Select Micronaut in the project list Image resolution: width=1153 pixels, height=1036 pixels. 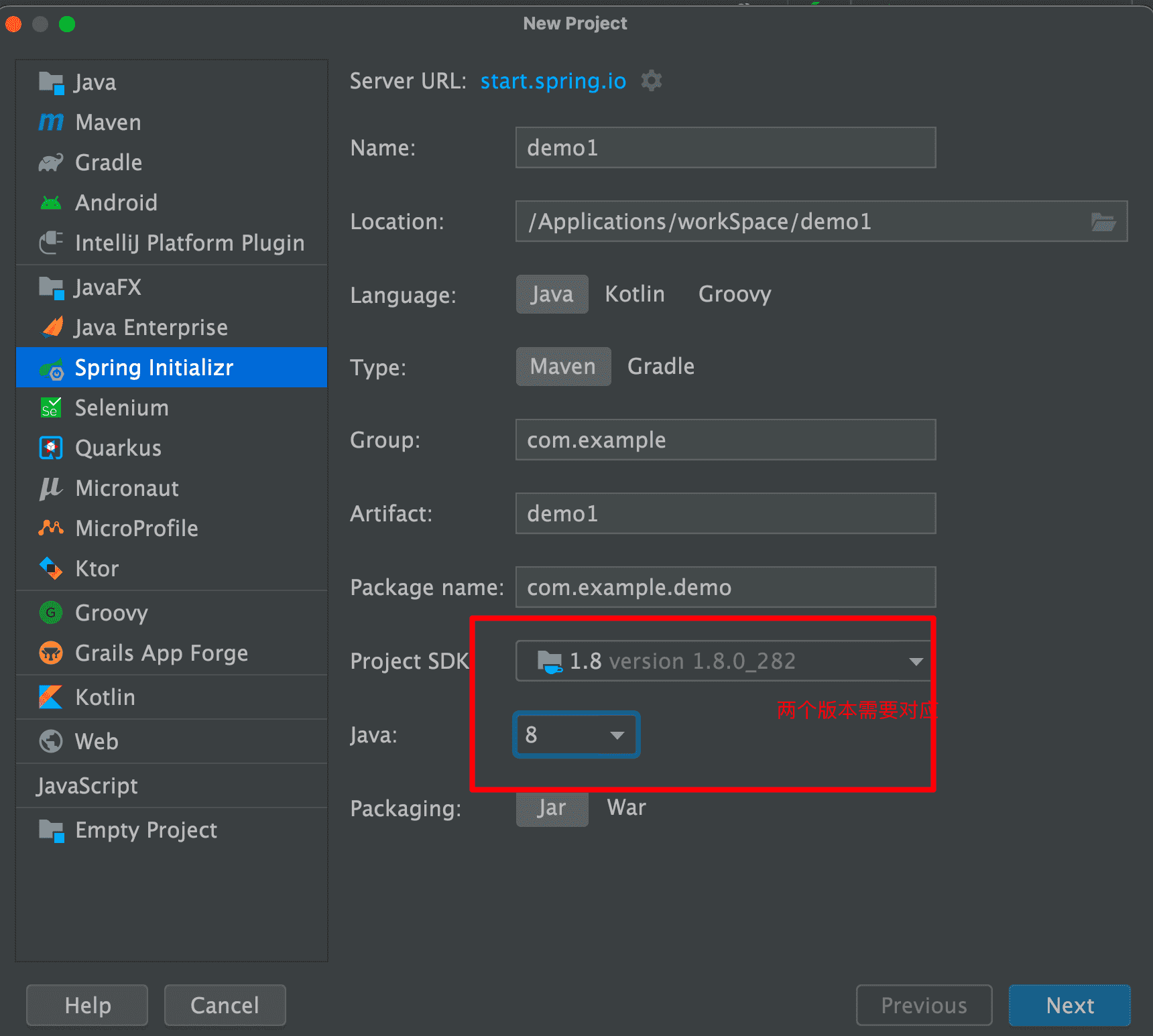tap(172, 488)
